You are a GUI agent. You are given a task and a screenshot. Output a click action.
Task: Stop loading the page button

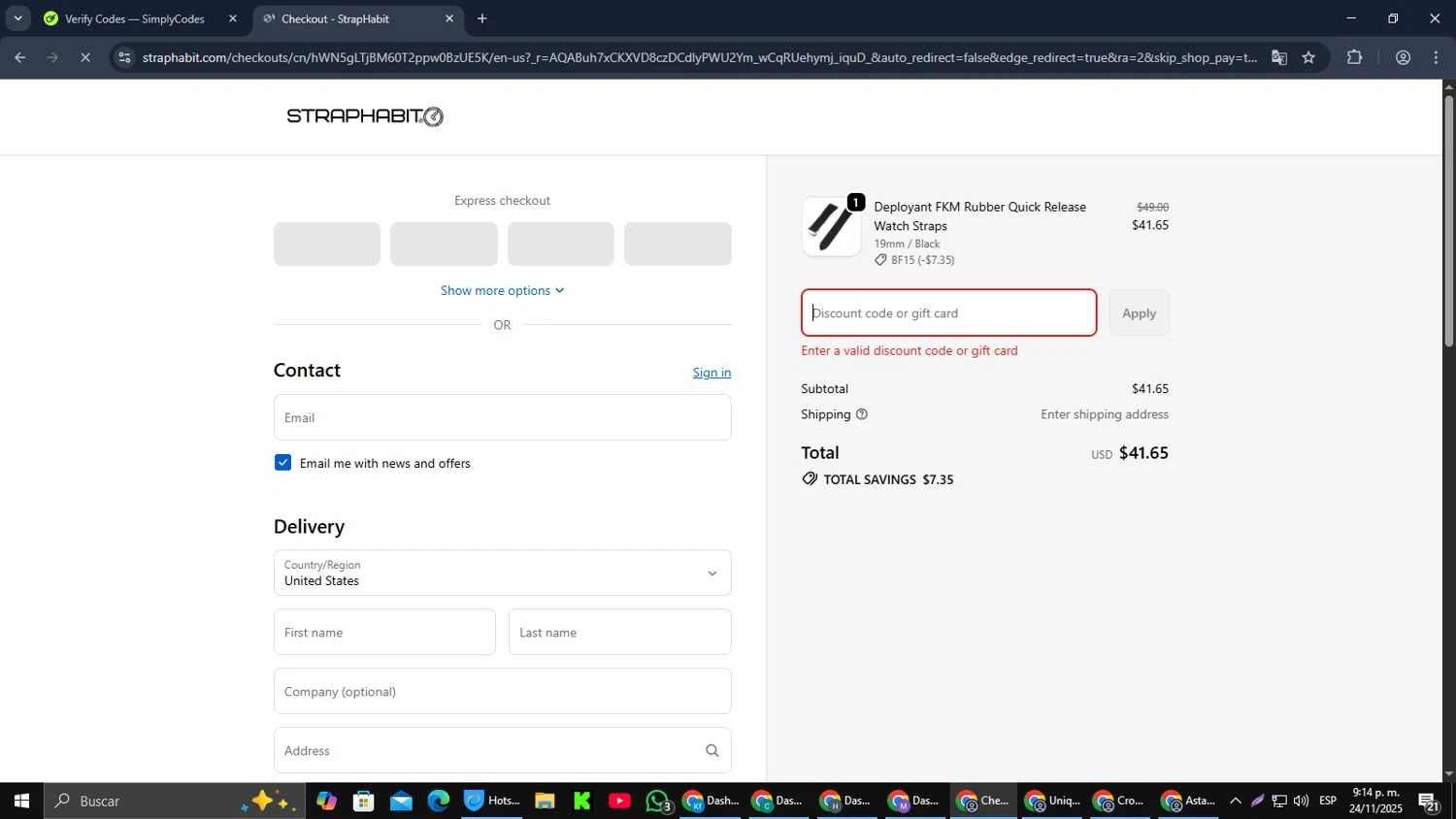click(x=85, y=57)
